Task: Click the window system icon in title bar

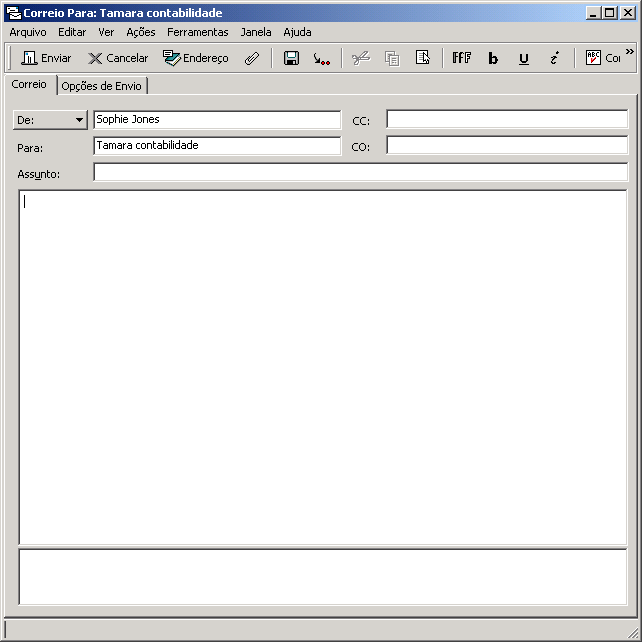Action: tap(14, 13)
